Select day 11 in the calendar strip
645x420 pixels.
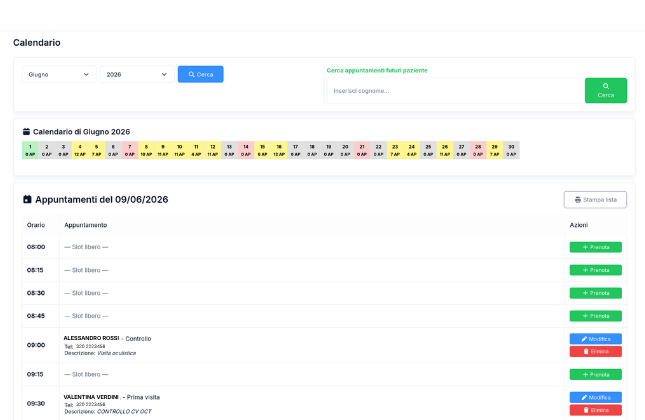[196, 150]
